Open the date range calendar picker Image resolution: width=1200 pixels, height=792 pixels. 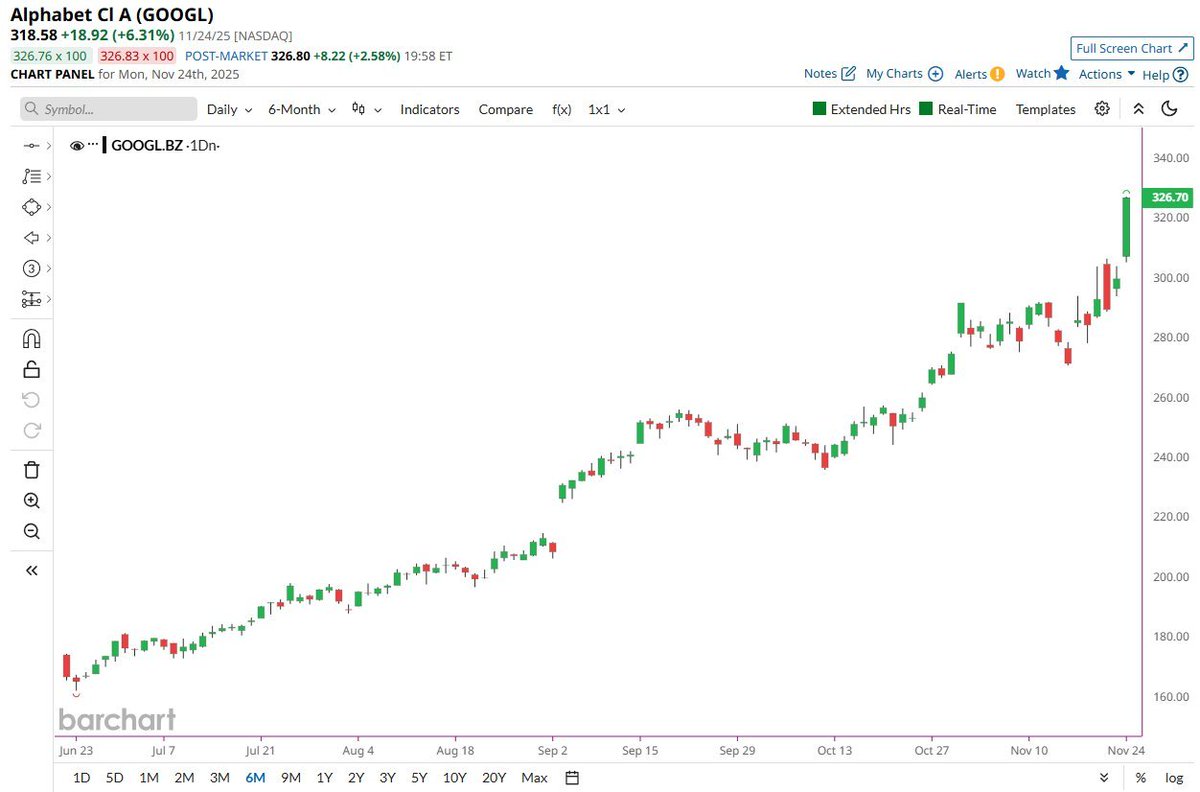click(572, 777)
